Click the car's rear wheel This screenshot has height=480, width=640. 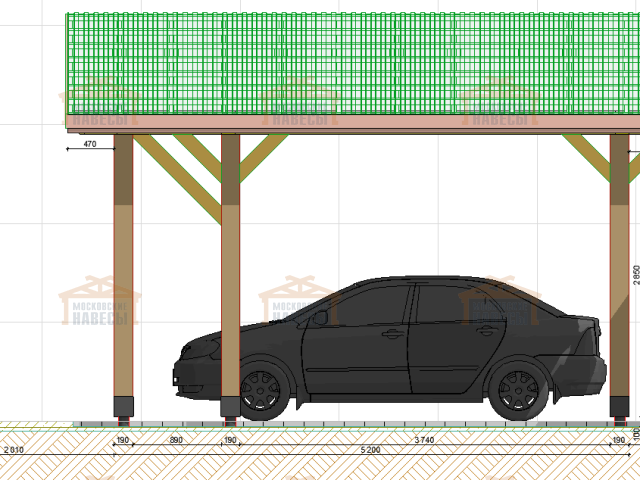click(519, 390)
